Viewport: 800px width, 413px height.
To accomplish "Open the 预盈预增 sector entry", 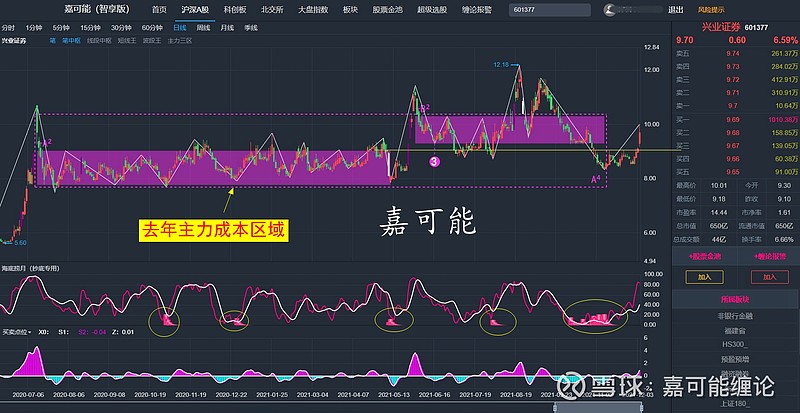I will click(x=735, y=360).
